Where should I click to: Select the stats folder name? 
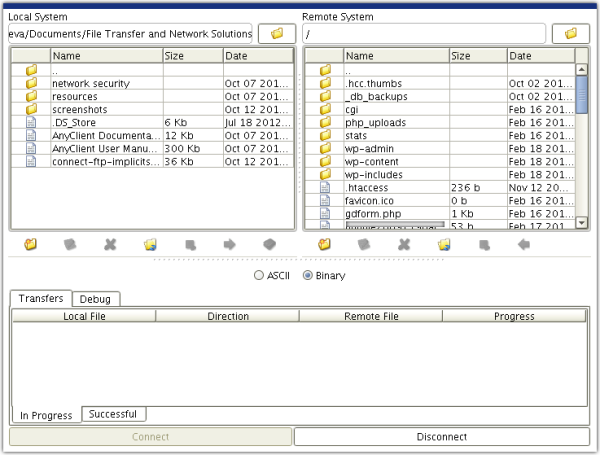(356, 135)
